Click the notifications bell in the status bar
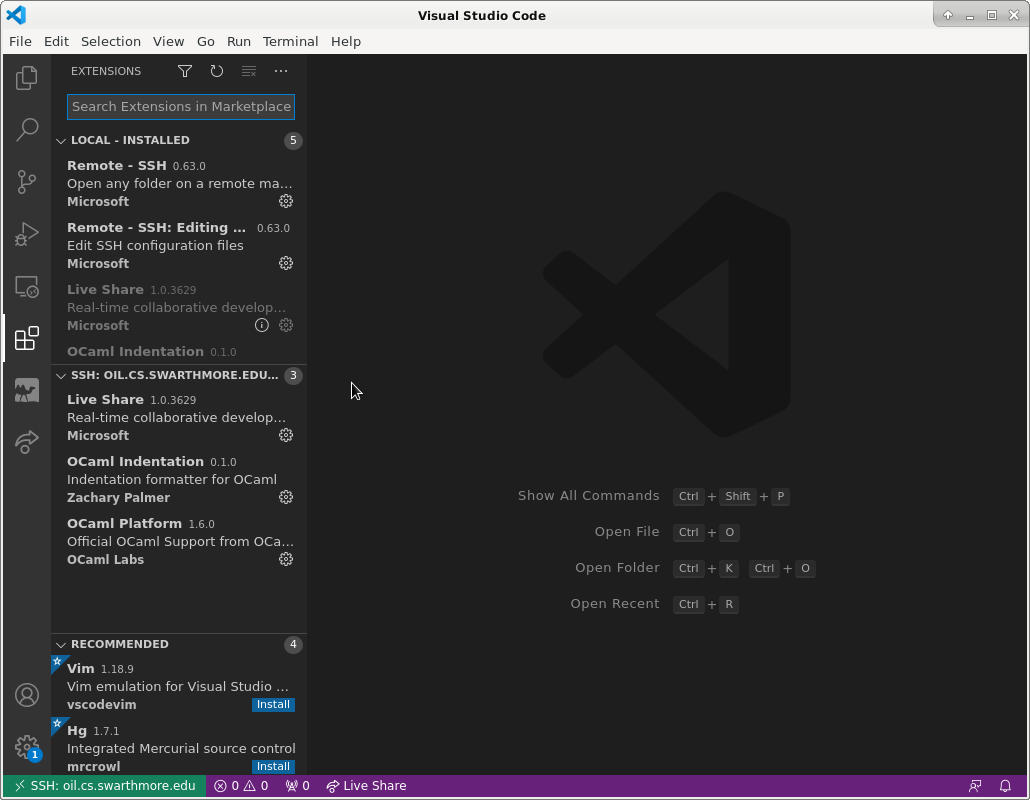 [1006, 786]
